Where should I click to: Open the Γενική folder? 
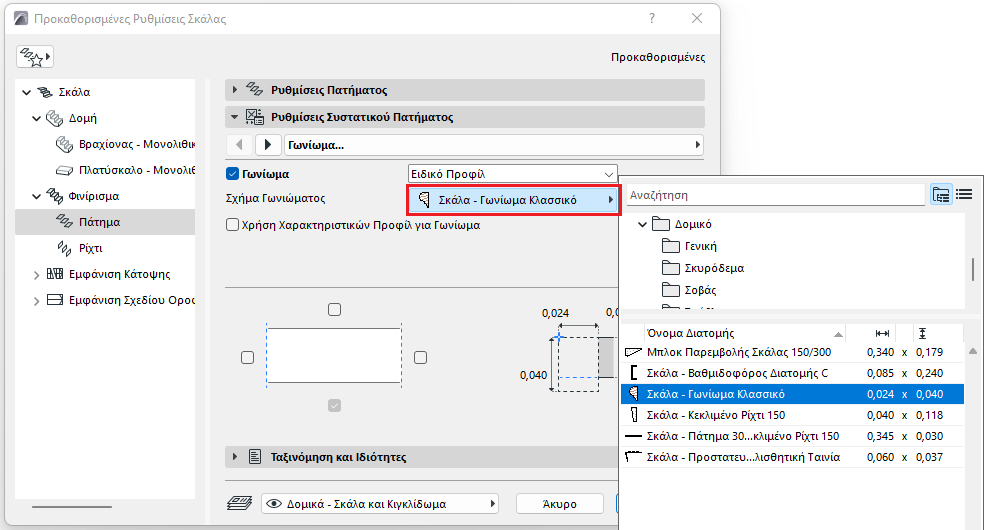[x=689, y=246]
